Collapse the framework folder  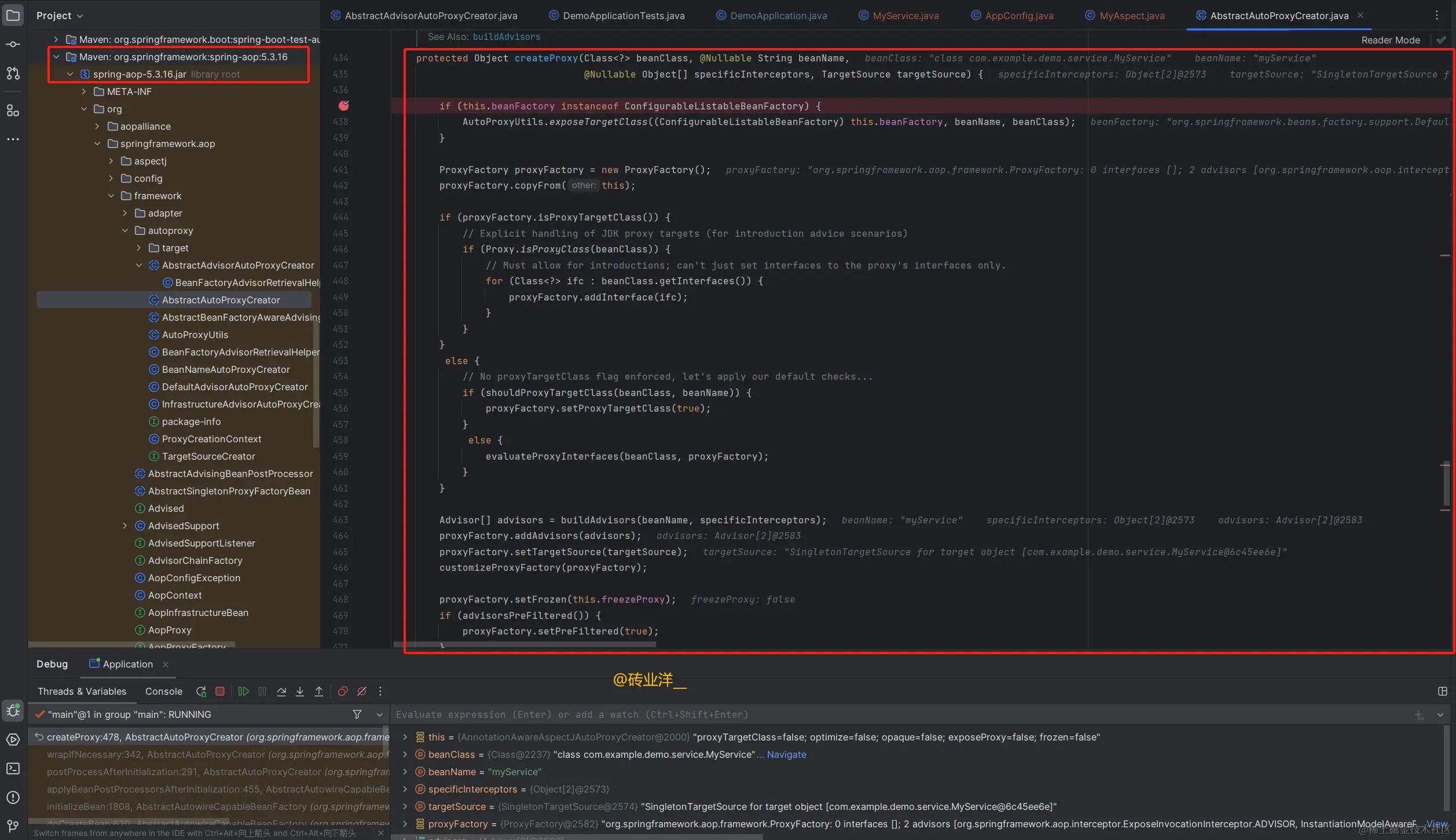111,196
